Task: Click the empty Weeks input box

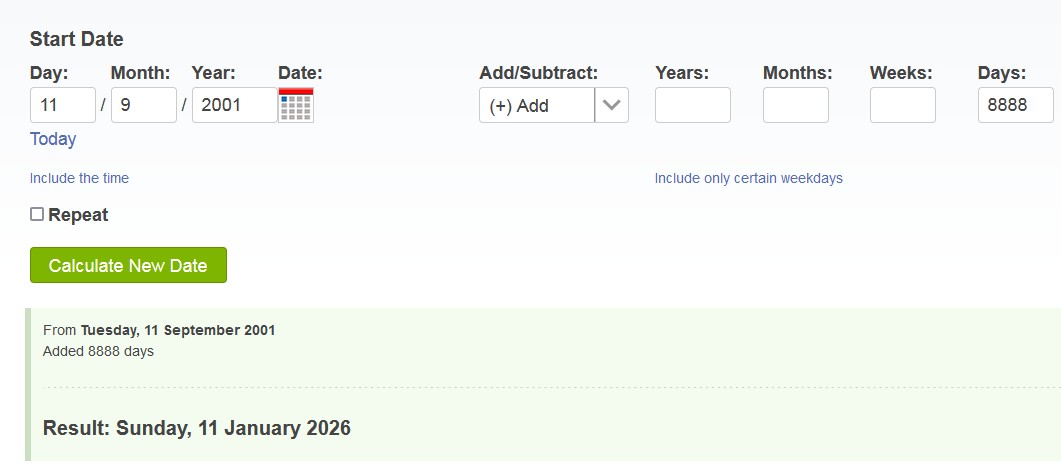Action: (x=902, y=105)
